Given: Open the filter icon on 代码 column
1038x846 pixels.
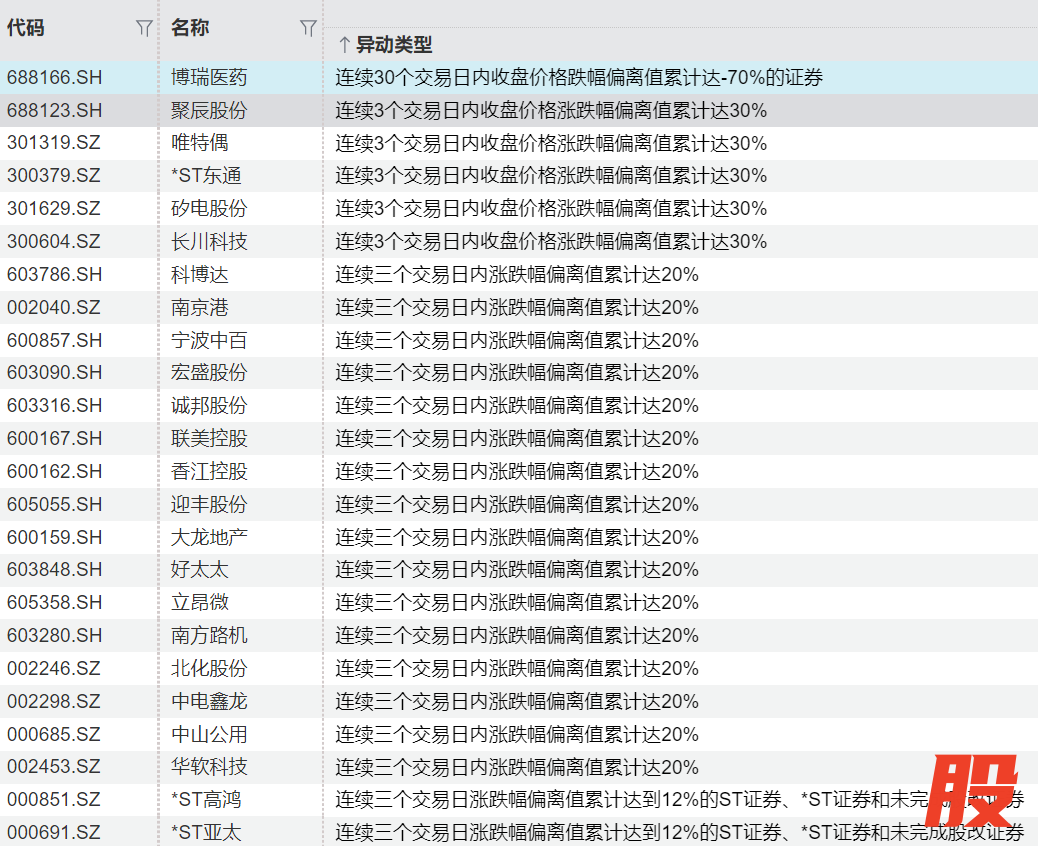Looking at the screenshot, I should (144, 29).
